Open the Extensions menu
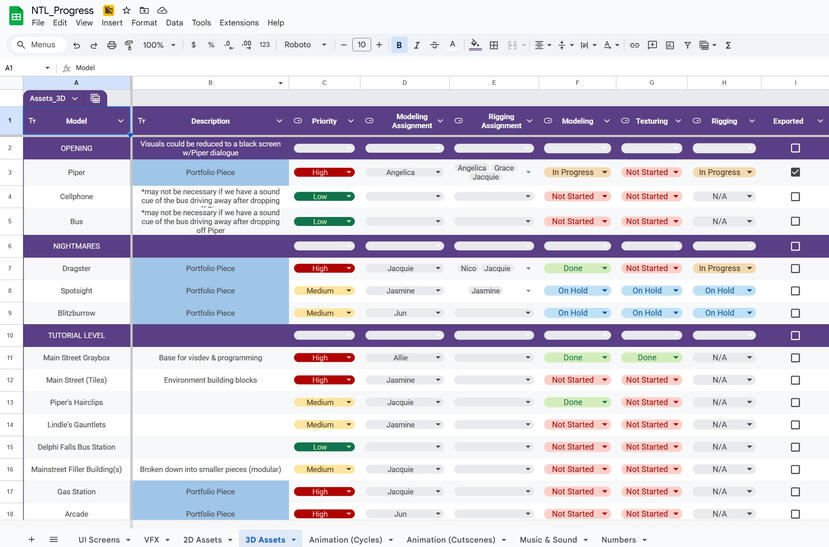The height and width of the screenshot is (547, 829). pyautogui.click(x=239, y=22)
